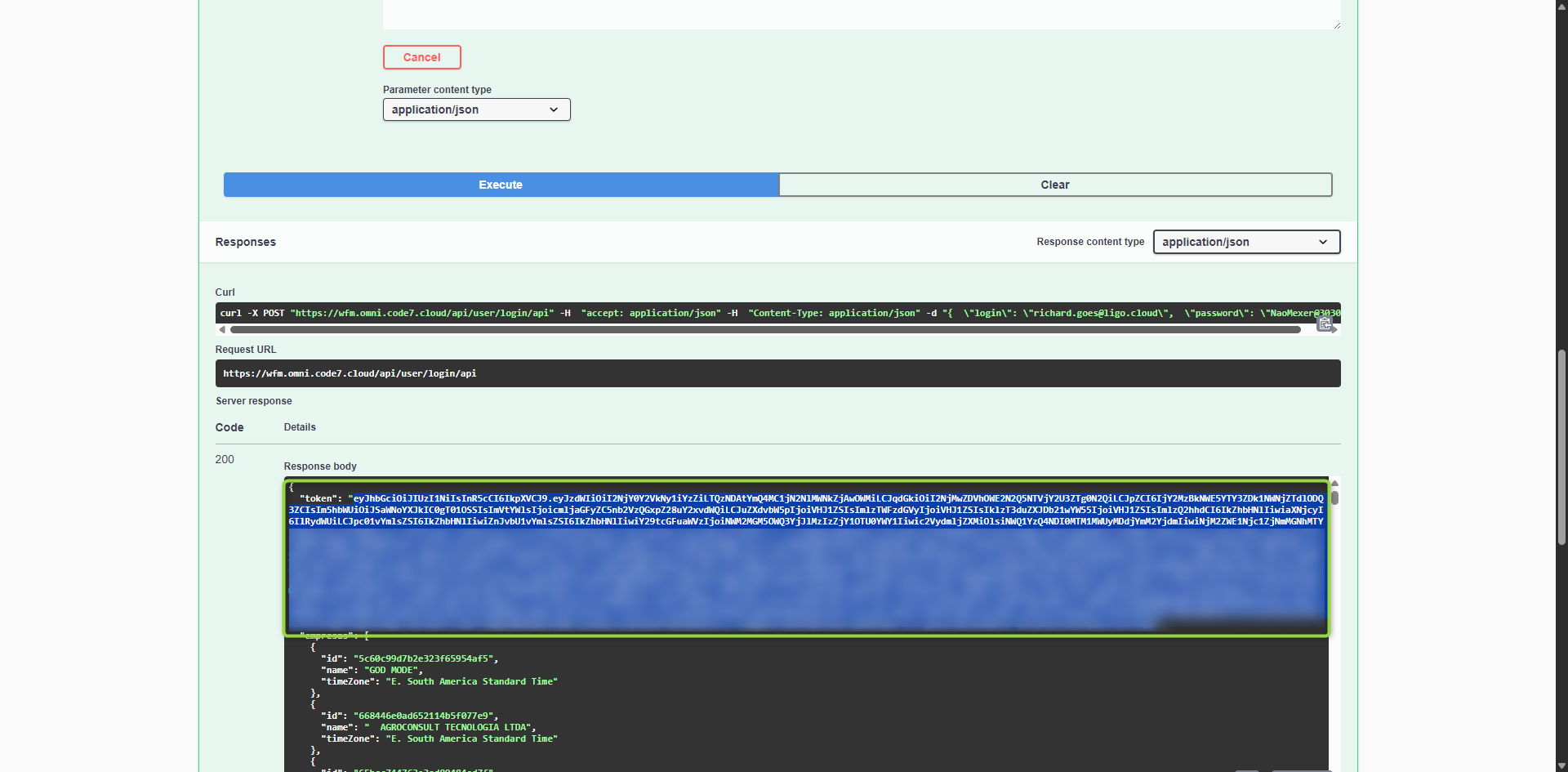Click the GOD MODE name entry
This screenshot has height=772, width=1568.
pos(391,670)
